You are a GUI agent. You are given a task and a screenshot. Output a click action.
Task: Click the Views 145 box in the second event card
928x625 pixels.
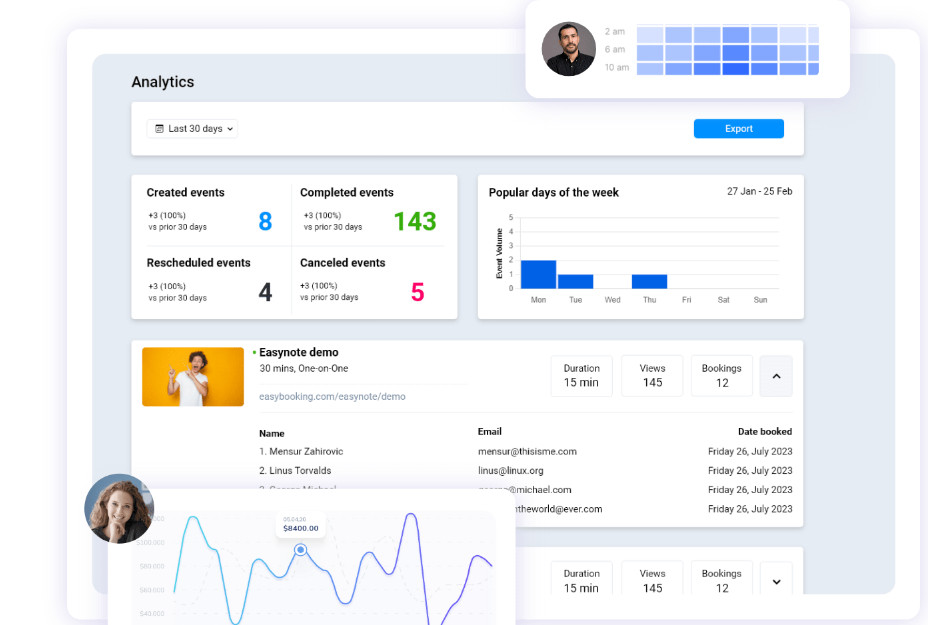tap(652, 580)
